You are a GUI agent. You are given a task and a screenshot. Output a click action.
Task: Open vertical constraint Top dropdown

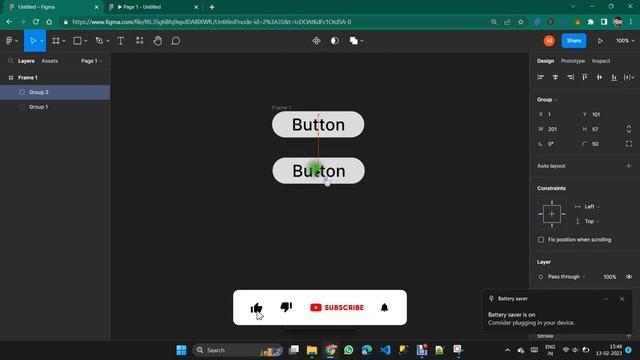pos(592,221)
